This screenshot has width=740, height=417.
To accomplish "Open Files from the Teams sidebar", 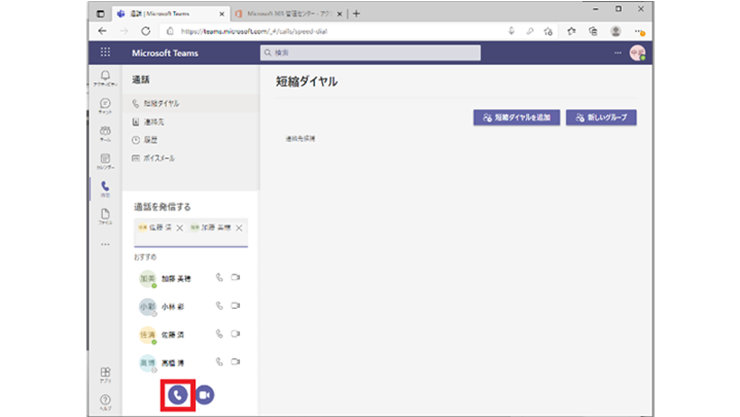I will coord(105,217).
